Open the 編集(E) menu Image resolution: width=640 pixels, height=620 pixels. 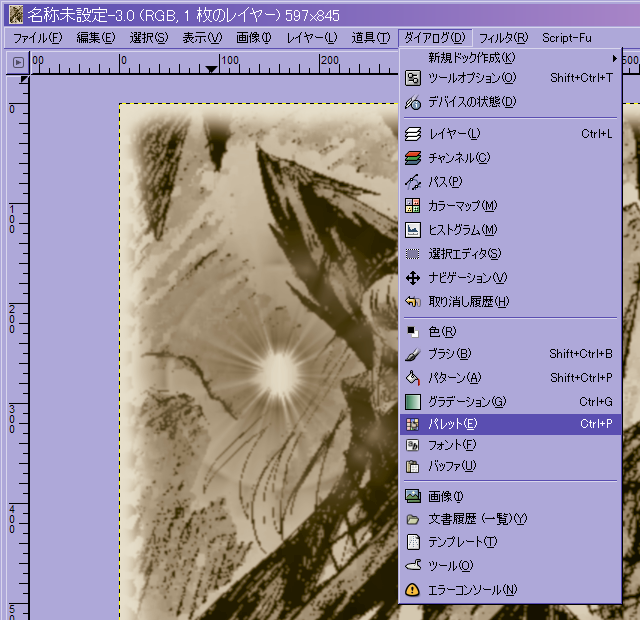pos(96,38)
